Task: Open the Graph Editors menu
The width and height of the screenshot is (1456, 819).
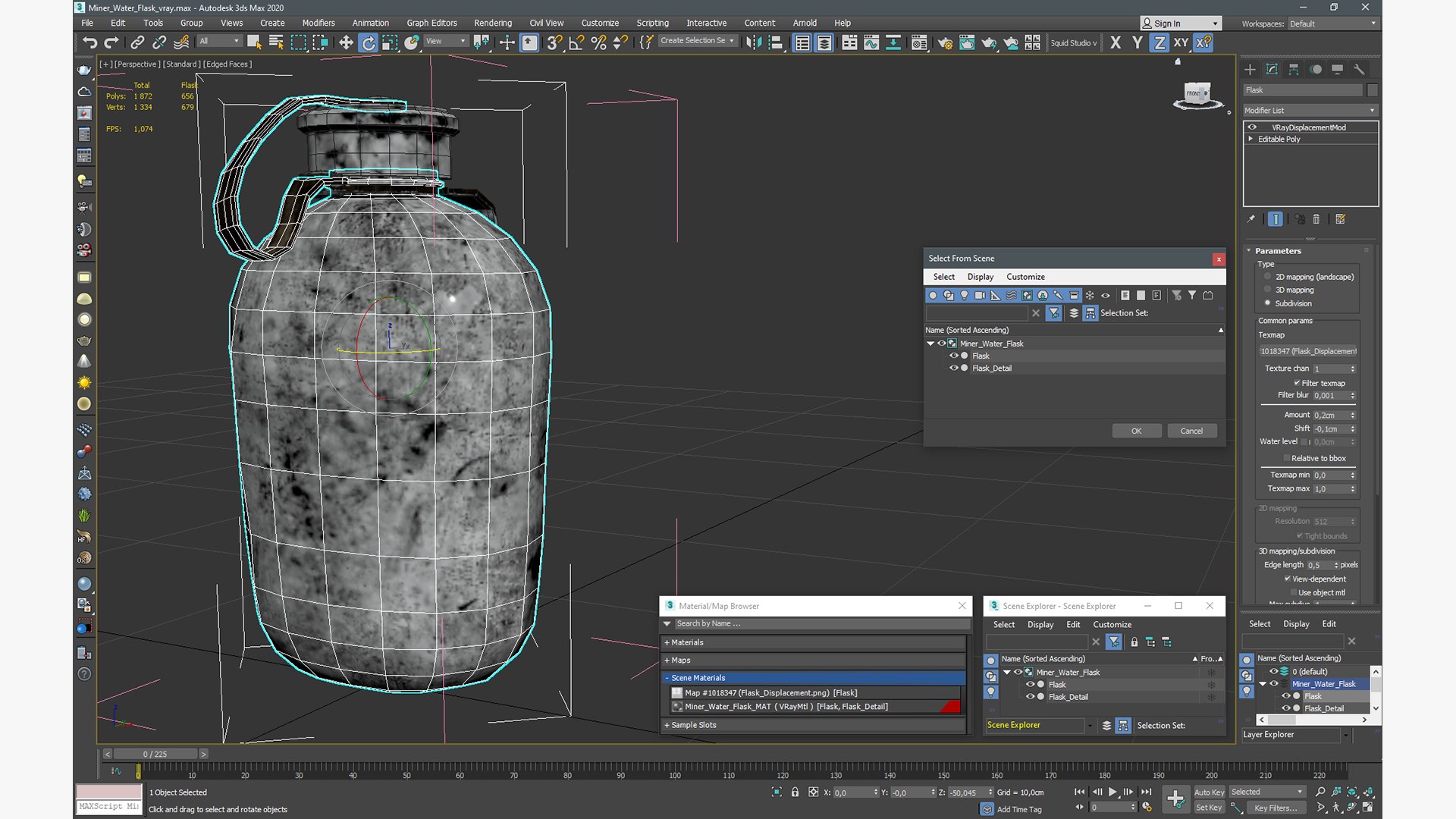Action: coord(431,23)
